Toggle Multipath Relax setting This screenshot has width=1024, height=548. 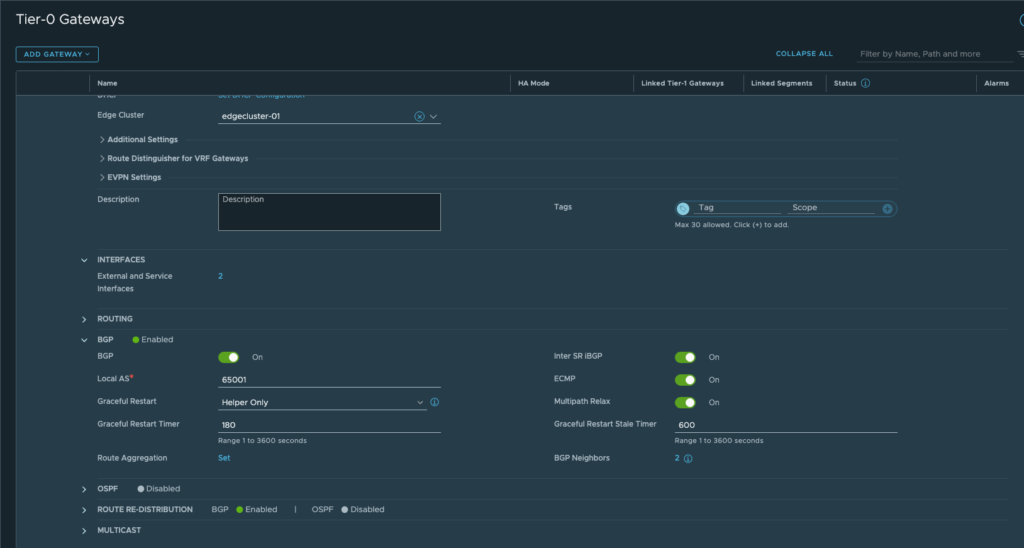point(685,403)
